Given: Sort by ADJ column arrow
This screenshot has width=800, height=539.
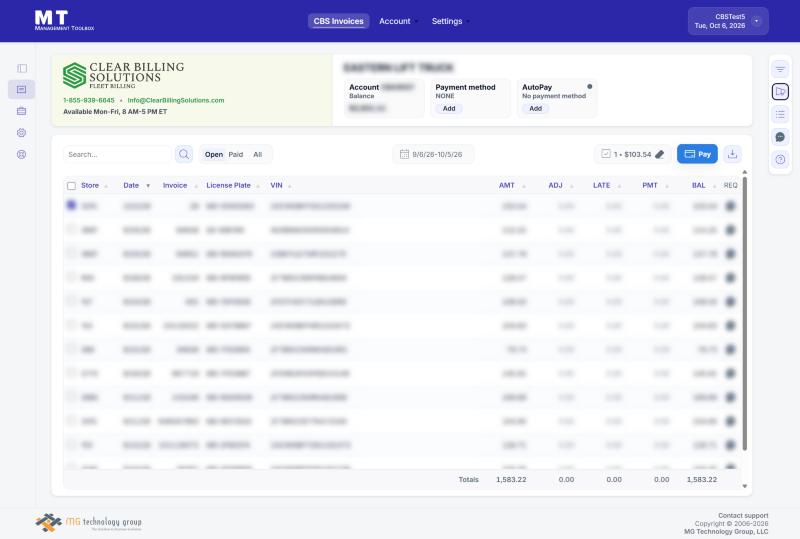Looking at the screenshot, I should (x=571, y=186).
